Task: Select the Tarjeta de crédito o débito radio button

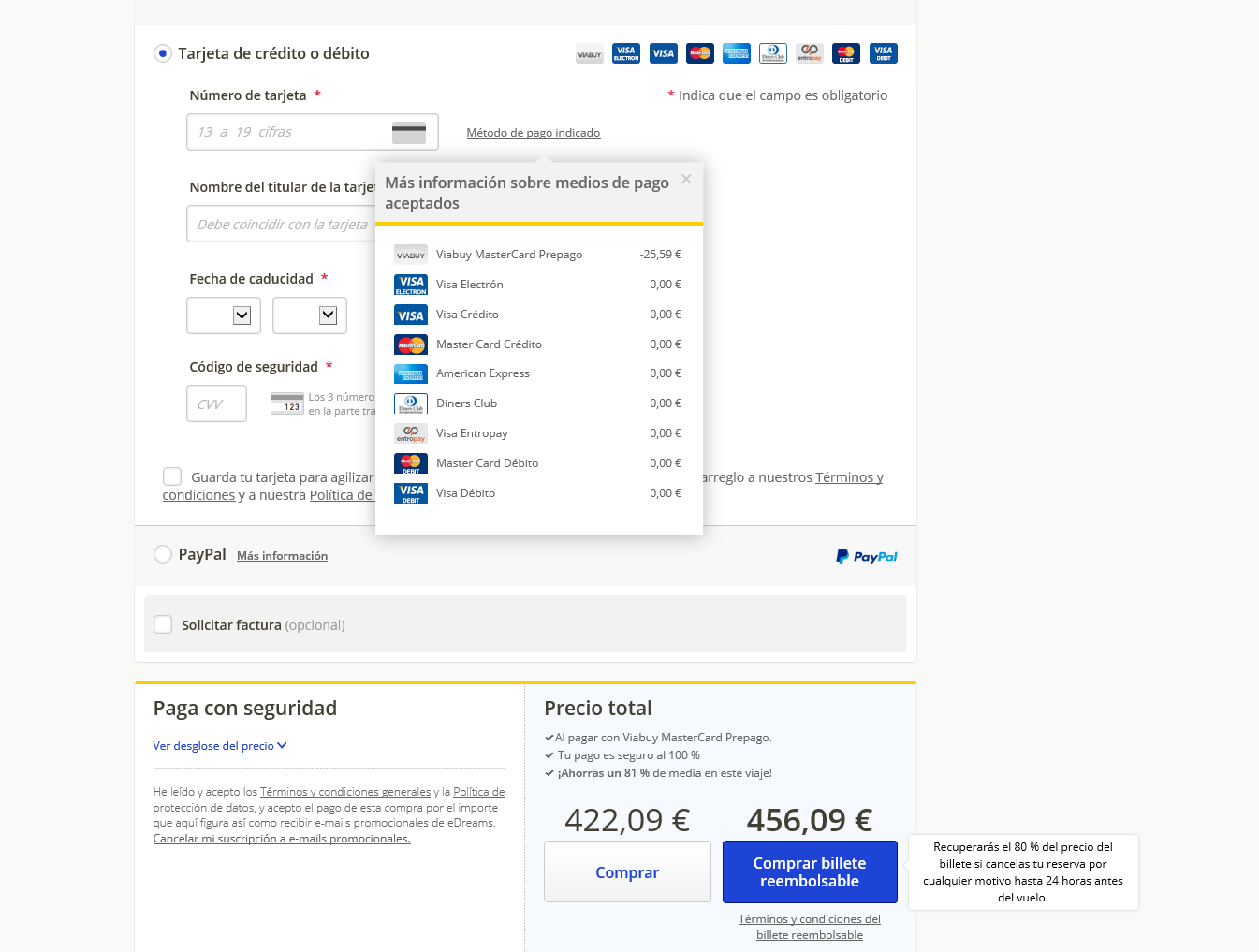Action: point(163,53)
